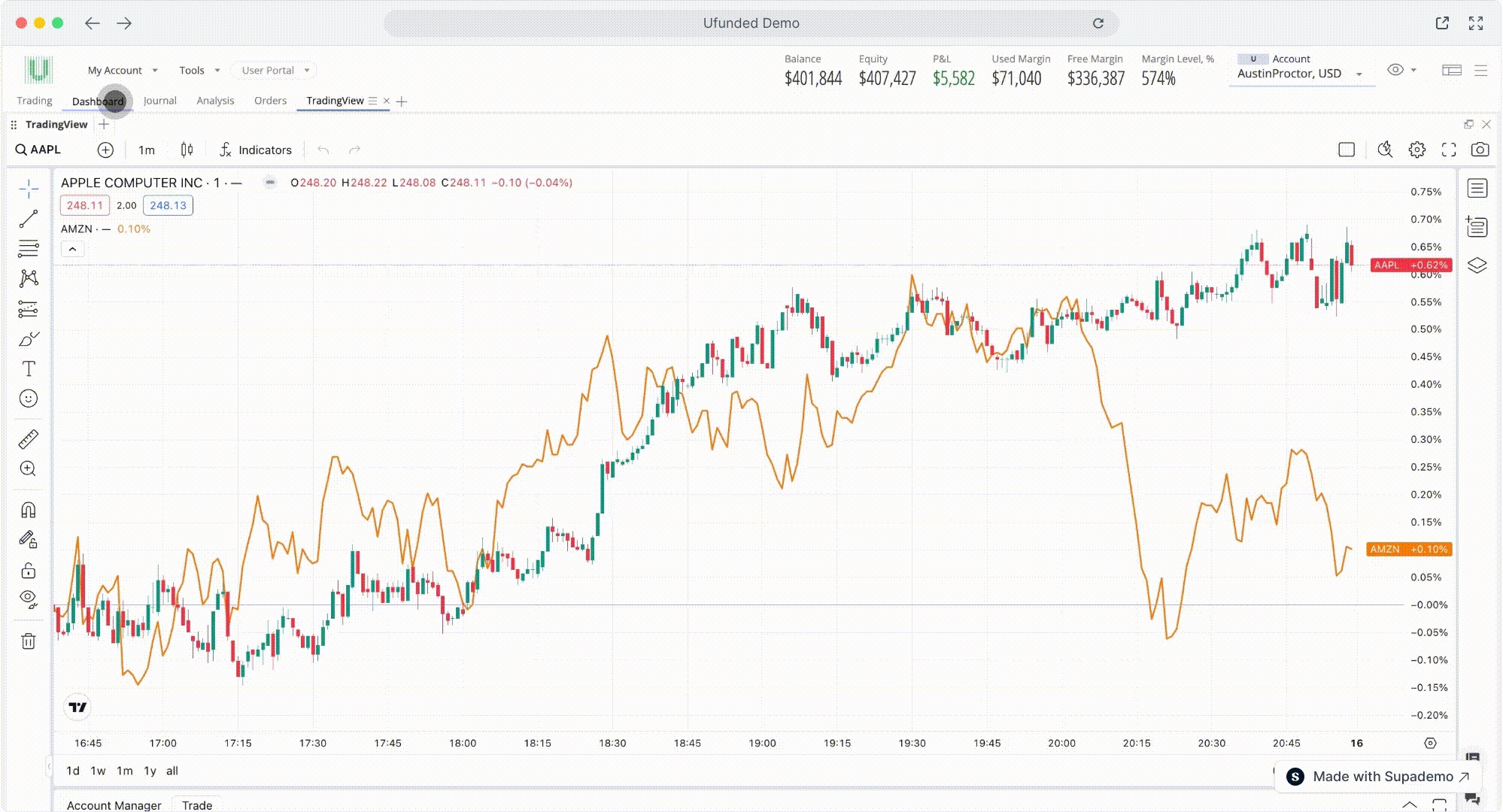Open the Orders tab
Image resolution: width=1503 pixels, height=812 pixels.
pyautogui.click(x=270, y=101)
